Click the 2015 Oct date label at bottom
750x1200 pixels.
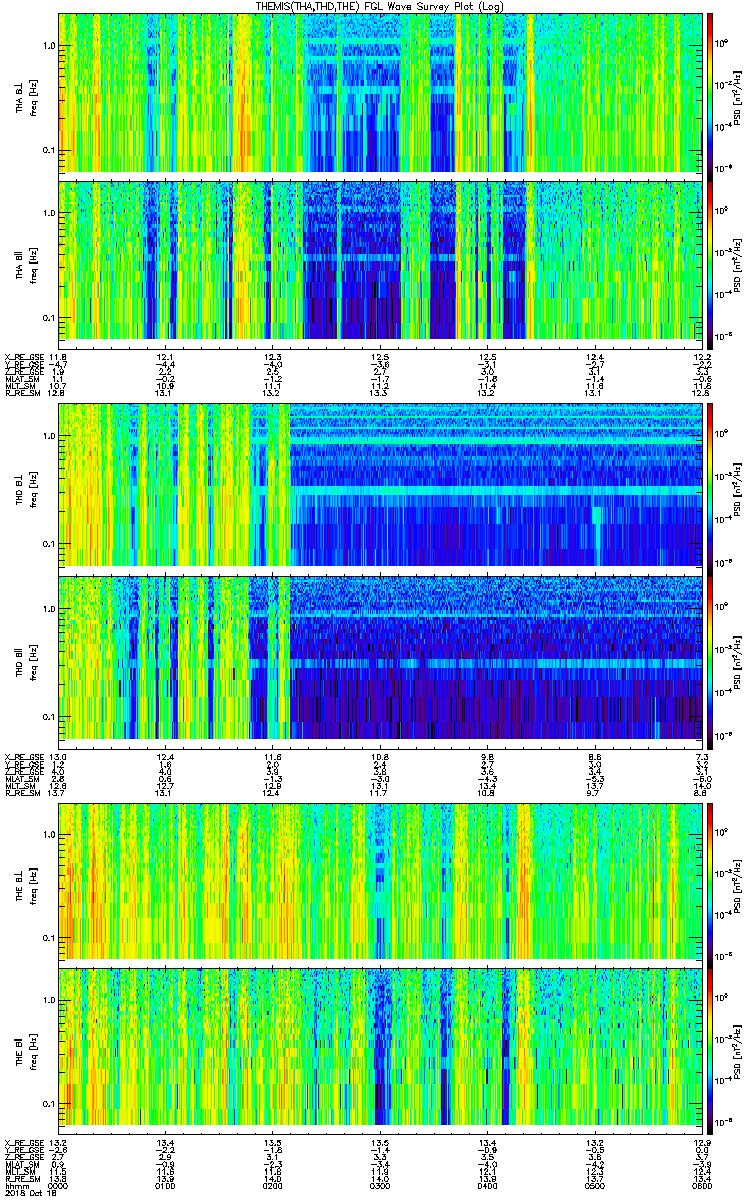pos(26,1193)
